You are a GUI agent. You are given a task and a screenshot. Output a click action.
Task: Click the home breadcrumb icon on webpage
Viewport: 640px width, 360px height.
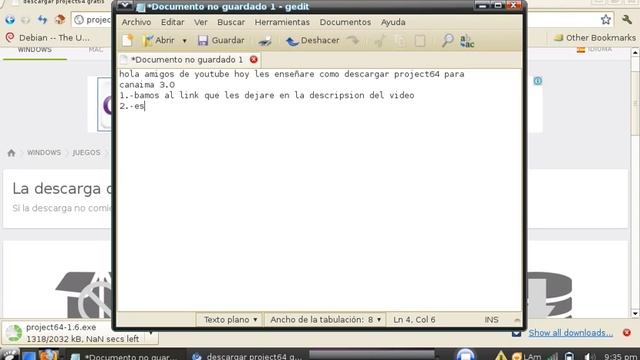pyautogui.click(x=11, y=153)
